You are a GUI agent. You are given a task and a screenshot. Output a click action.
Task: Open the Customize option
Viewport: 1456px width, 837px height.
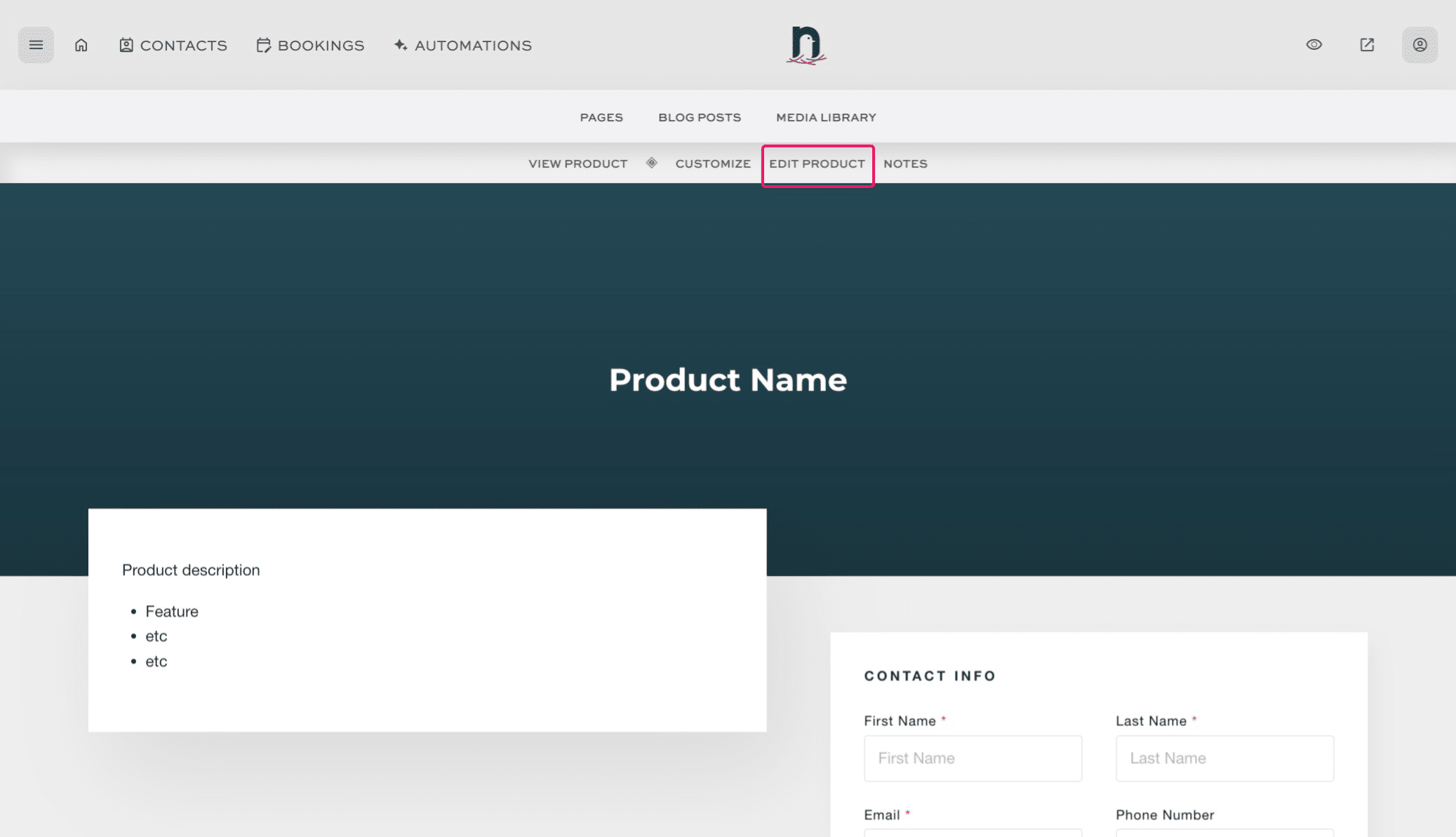pos(713,163)
